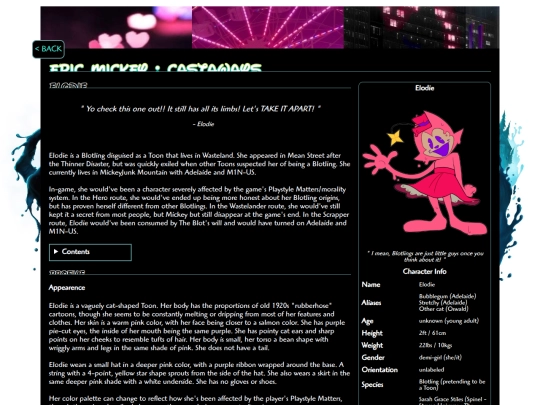Click the 'Age' row label
The height and width of the screenshot is (405, 540).
click(367, 321)
